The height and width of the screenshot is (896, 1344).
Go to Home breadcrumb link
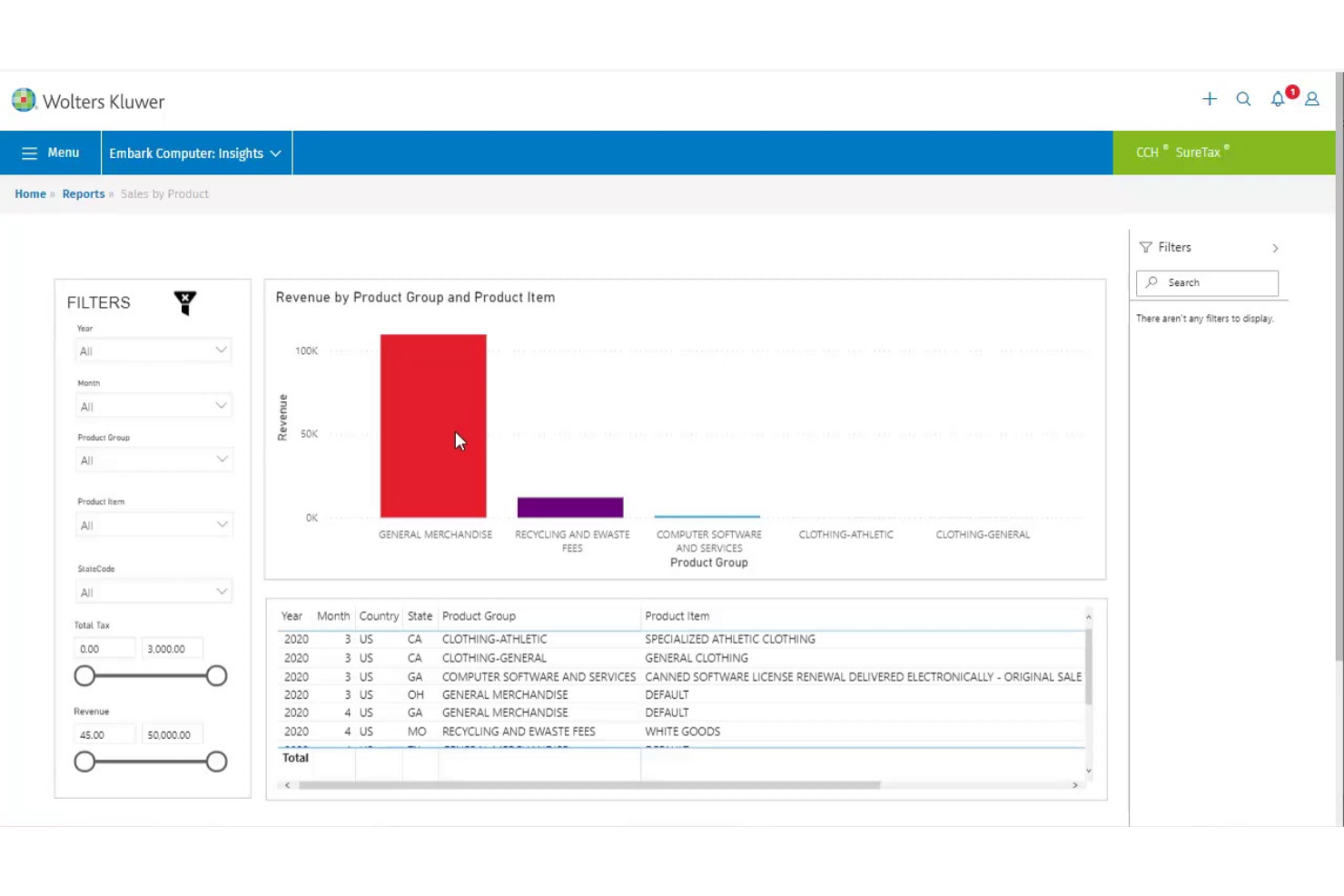pyautogui.click(x=30, y=194)
